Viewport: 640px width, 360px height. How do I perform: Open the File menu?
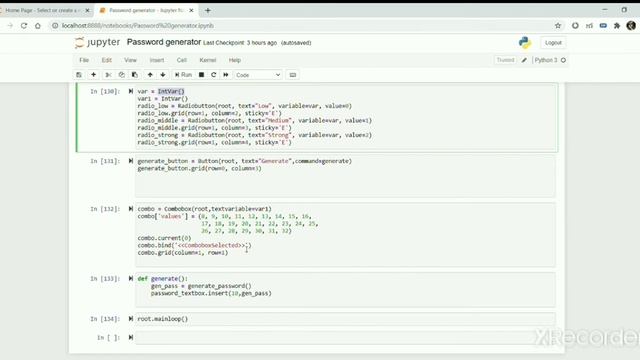pyautogui.click(x=84, y=60)
